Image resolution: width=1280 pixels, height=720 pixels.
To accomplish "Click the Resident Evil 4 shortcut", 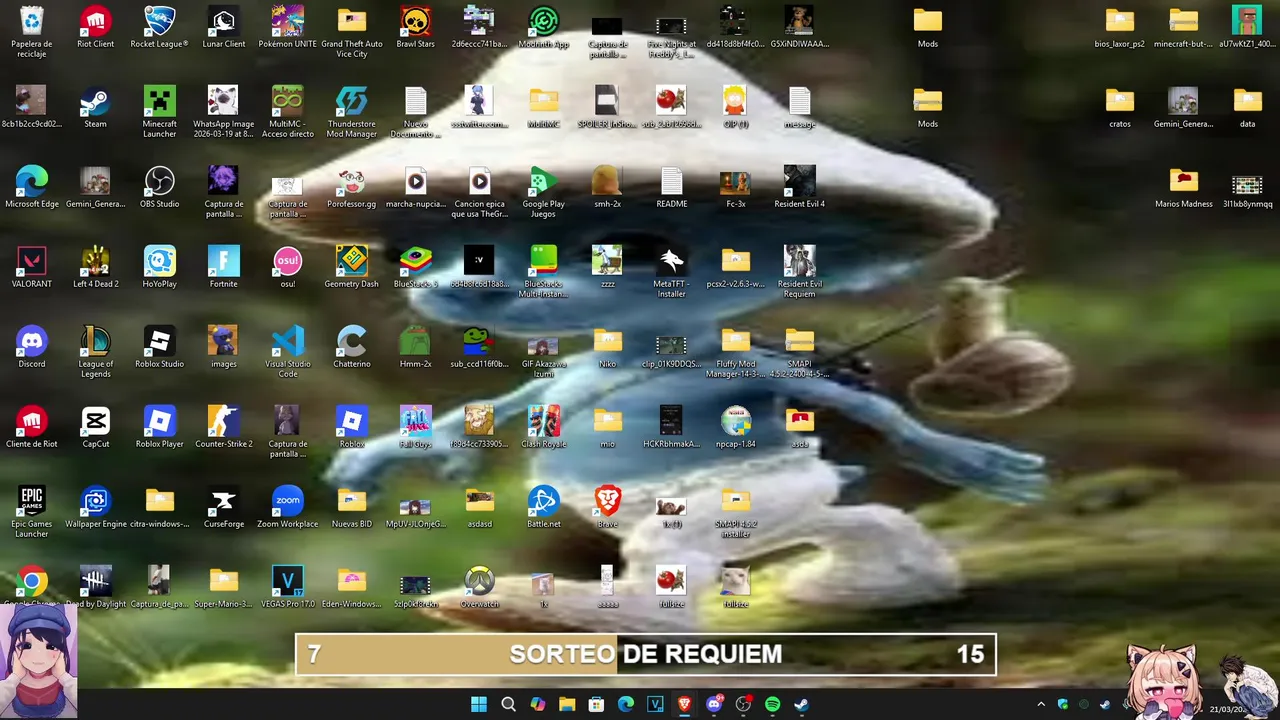I will click(799, 187).
